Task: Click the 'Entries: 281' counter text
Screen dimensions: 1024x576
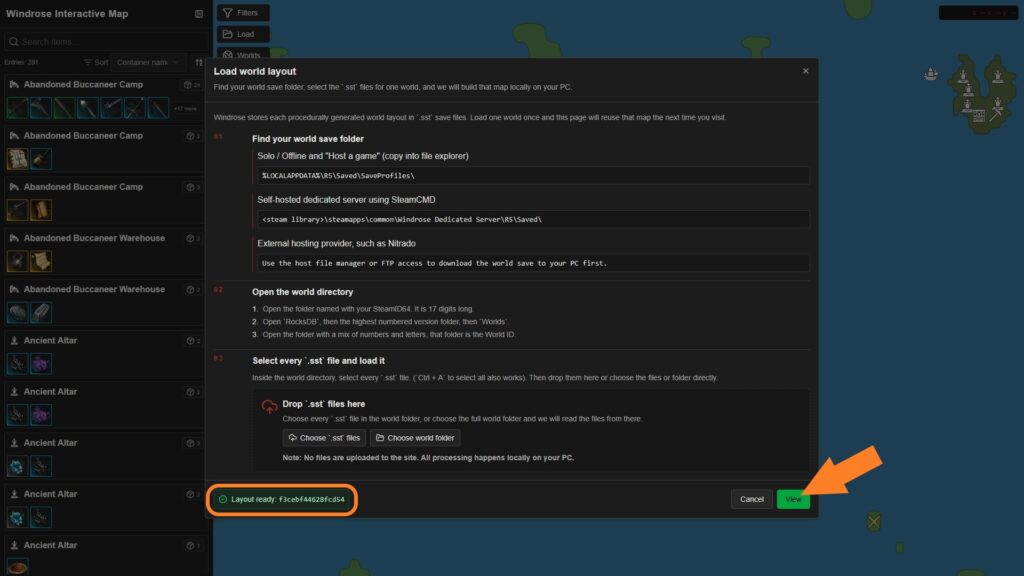Action: pos(22,63)
